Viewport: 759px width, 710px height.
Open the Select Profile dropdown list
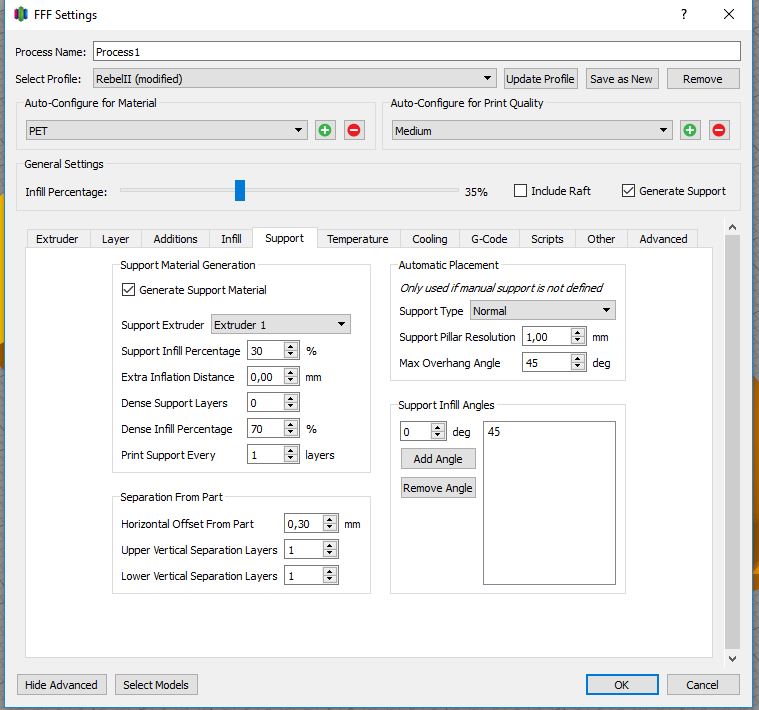tap(294, 79)
